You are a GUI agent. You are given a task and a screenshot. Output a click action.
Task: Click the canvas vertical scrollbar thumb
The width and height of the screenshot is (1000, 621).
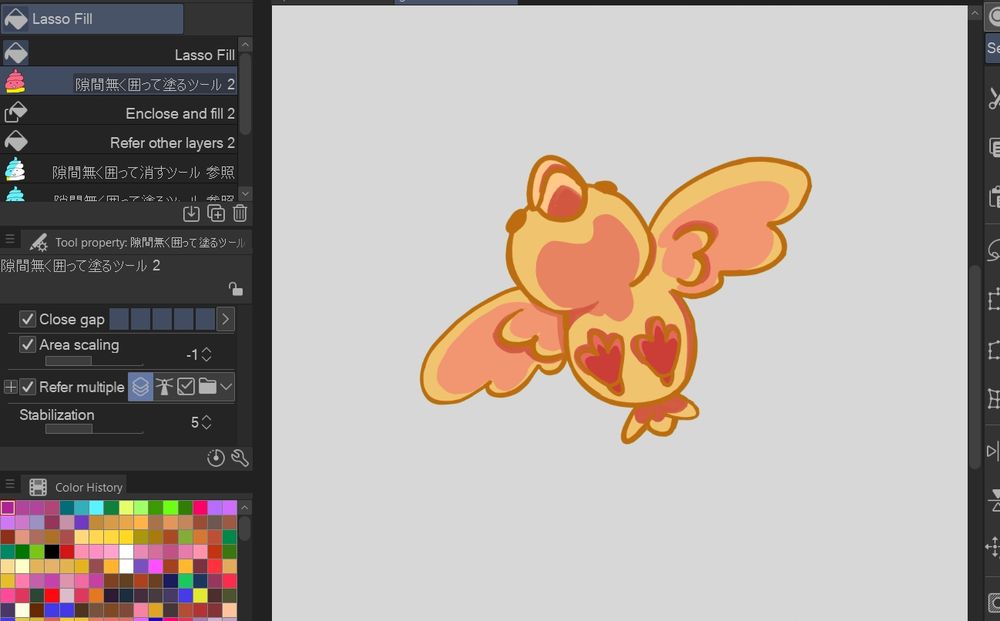pos(974,367)
